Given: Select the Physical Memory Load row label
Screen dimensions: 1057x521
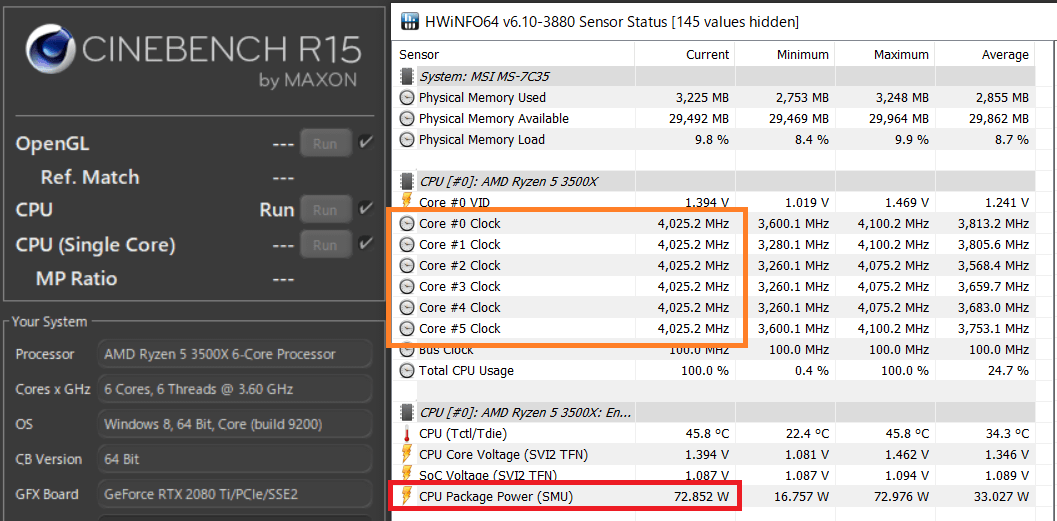Looking at the screenshot, I should point(482,140).
